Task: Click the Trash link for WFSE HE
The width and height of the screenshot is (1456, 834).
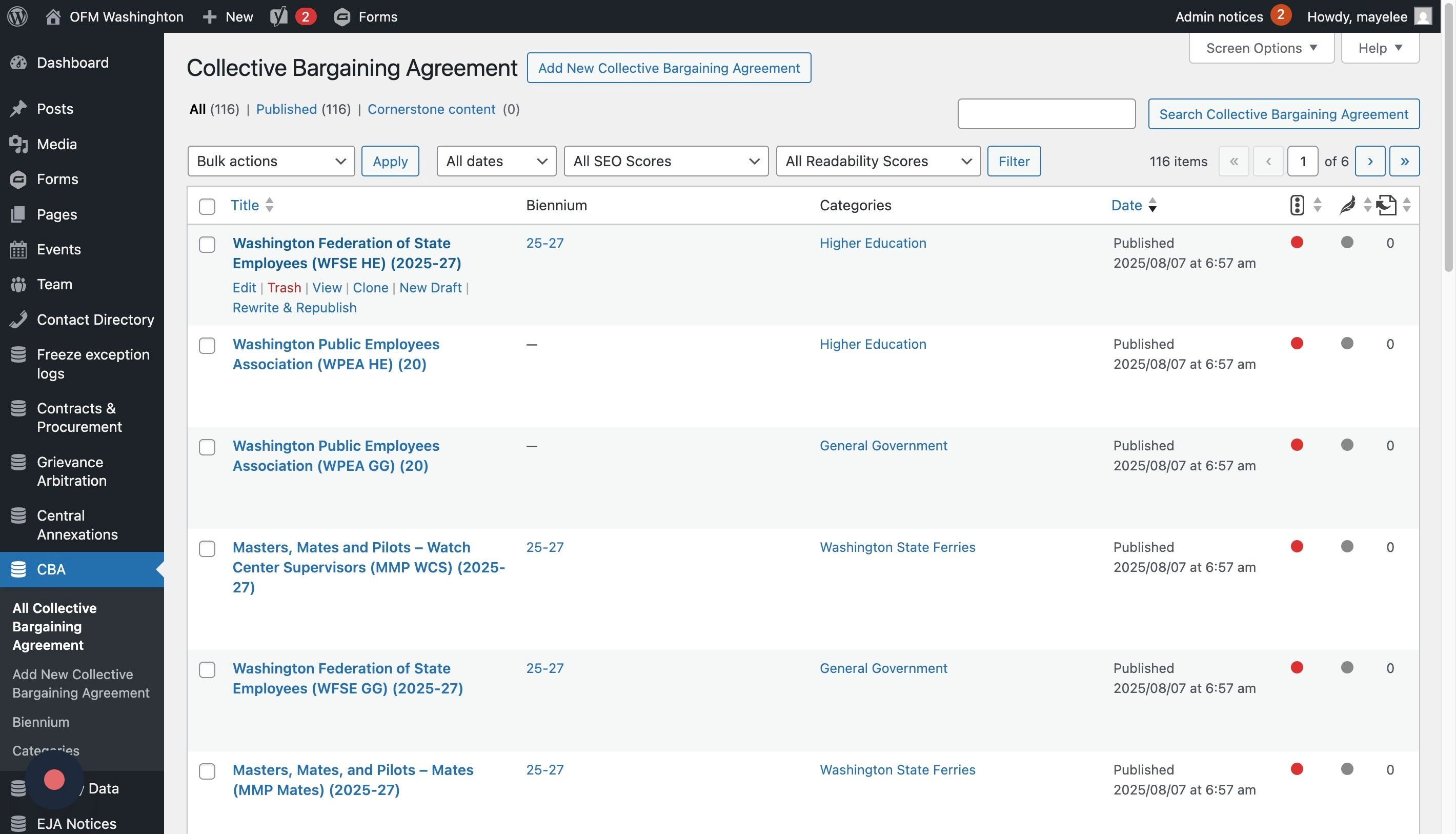Action: (284, 288)
